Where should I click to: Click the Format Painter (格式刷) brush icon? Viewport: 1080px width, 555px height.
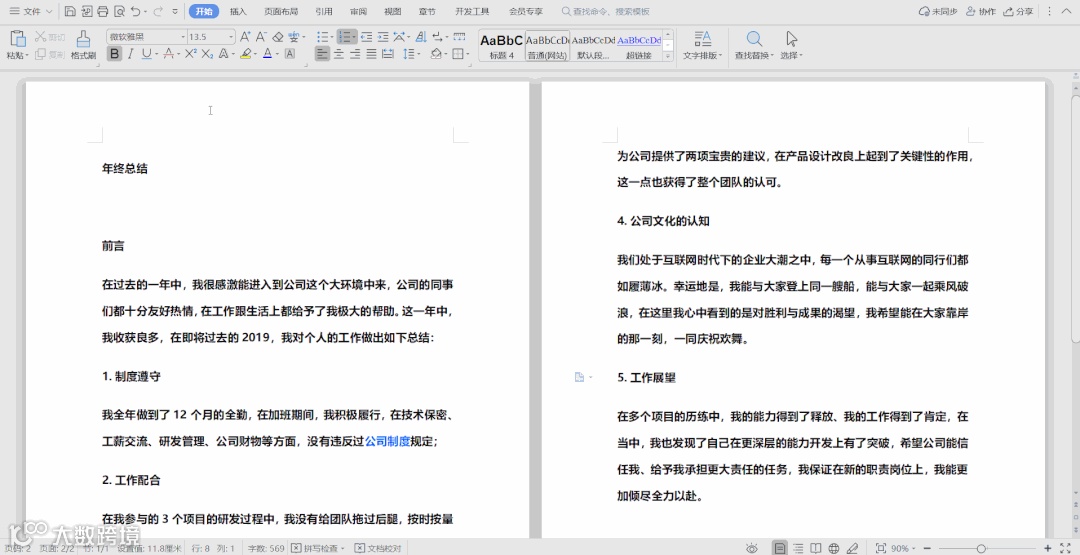83,39
